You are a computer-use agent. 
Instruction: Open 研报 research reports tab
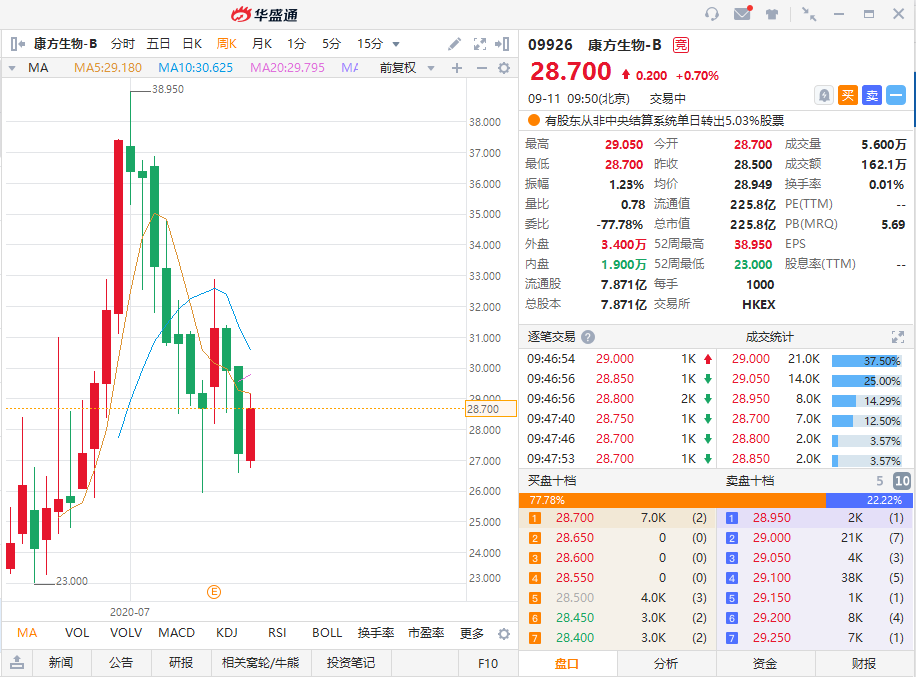coord(181,662)
